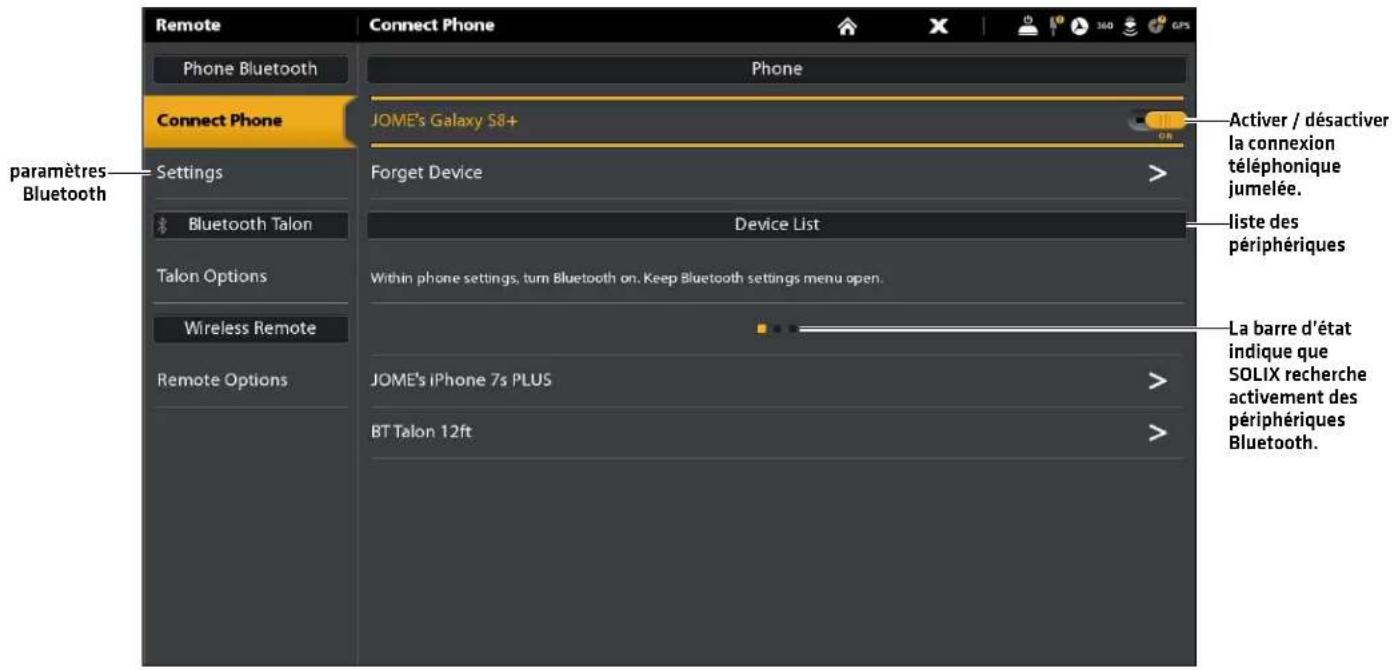Select JOME's iPhone 7s PLUS device name
This screenshot has height=670, width=1392.
461,380
